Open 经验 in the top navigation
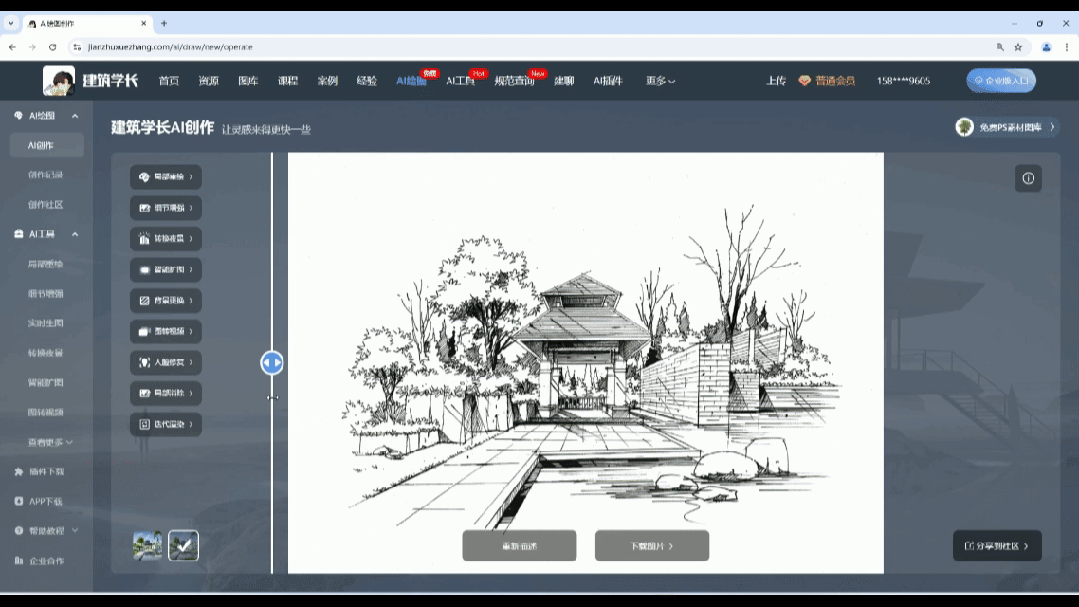 click(367, 81)
